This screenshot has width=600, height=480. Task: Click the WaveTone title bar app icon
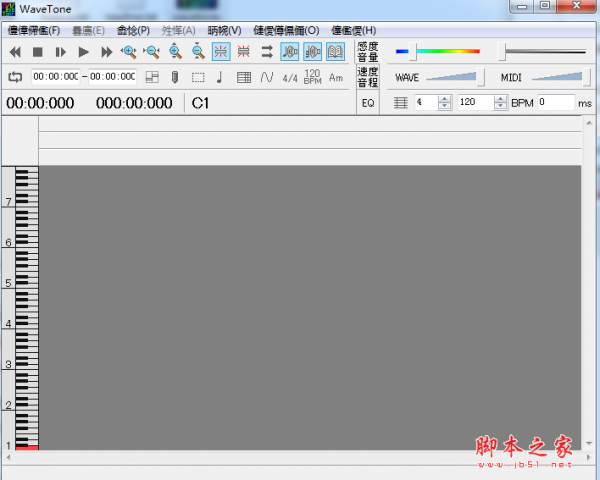click(x=8, y=9)
